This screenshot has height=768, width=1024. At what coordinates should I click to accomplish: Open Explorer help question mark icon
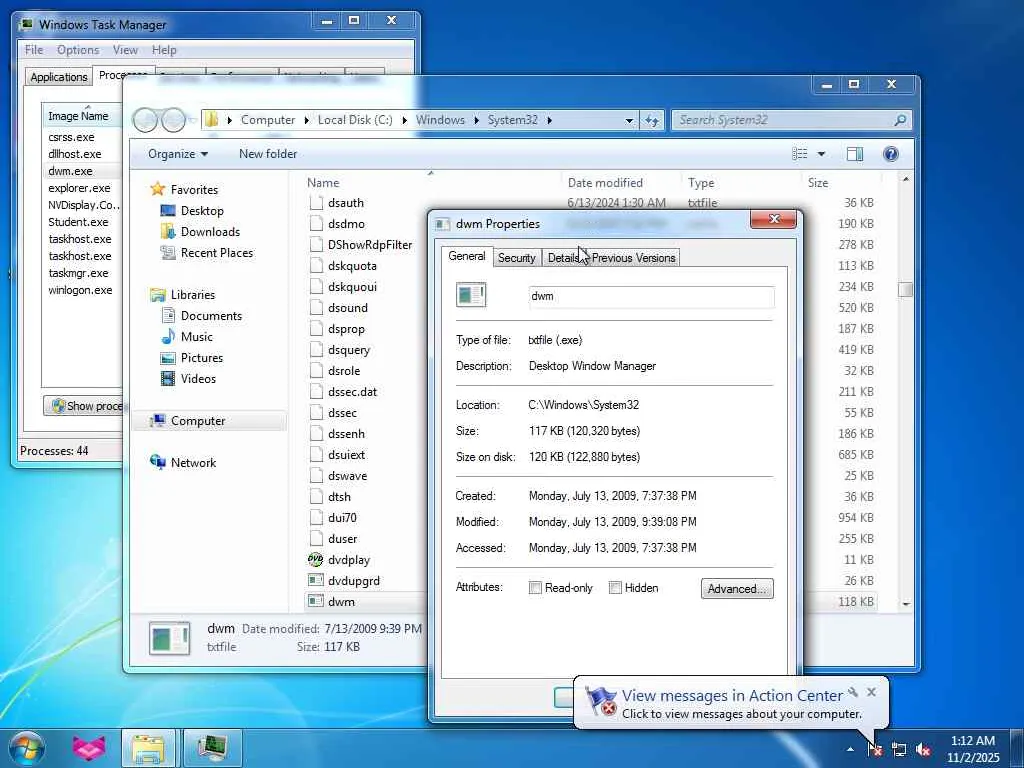[891, 154]
